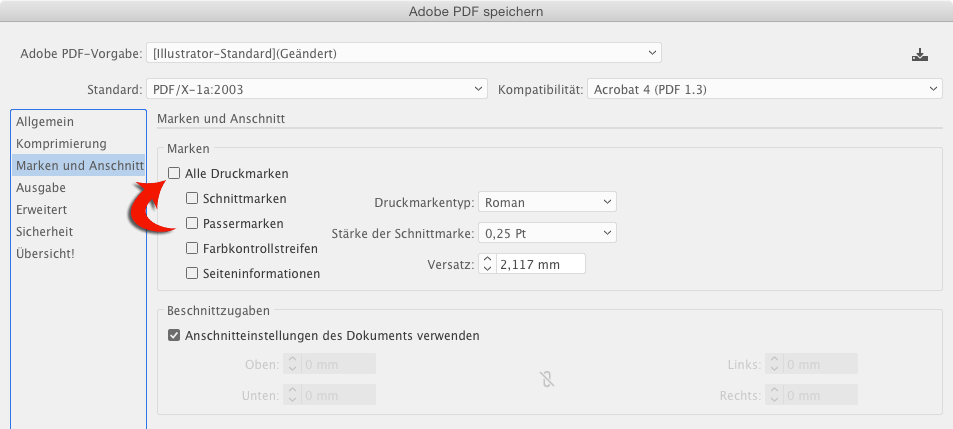The height and width of the screenshot is (429, 953).
Task: Expand the Kompatibilität dropdown
Action: pos(765,90)
